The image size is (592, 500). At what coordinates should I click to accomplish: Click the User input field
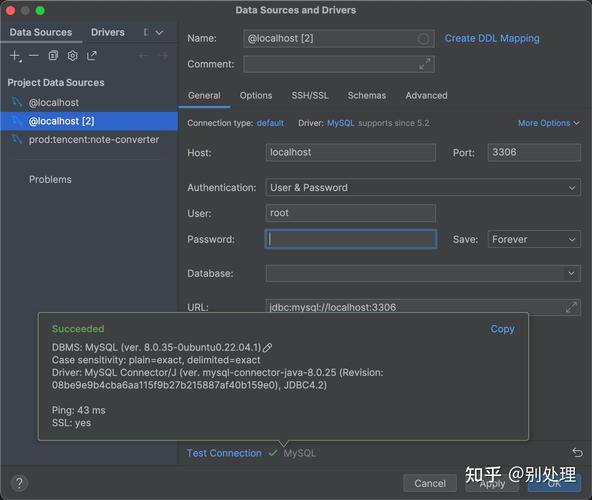pos(351,213)
